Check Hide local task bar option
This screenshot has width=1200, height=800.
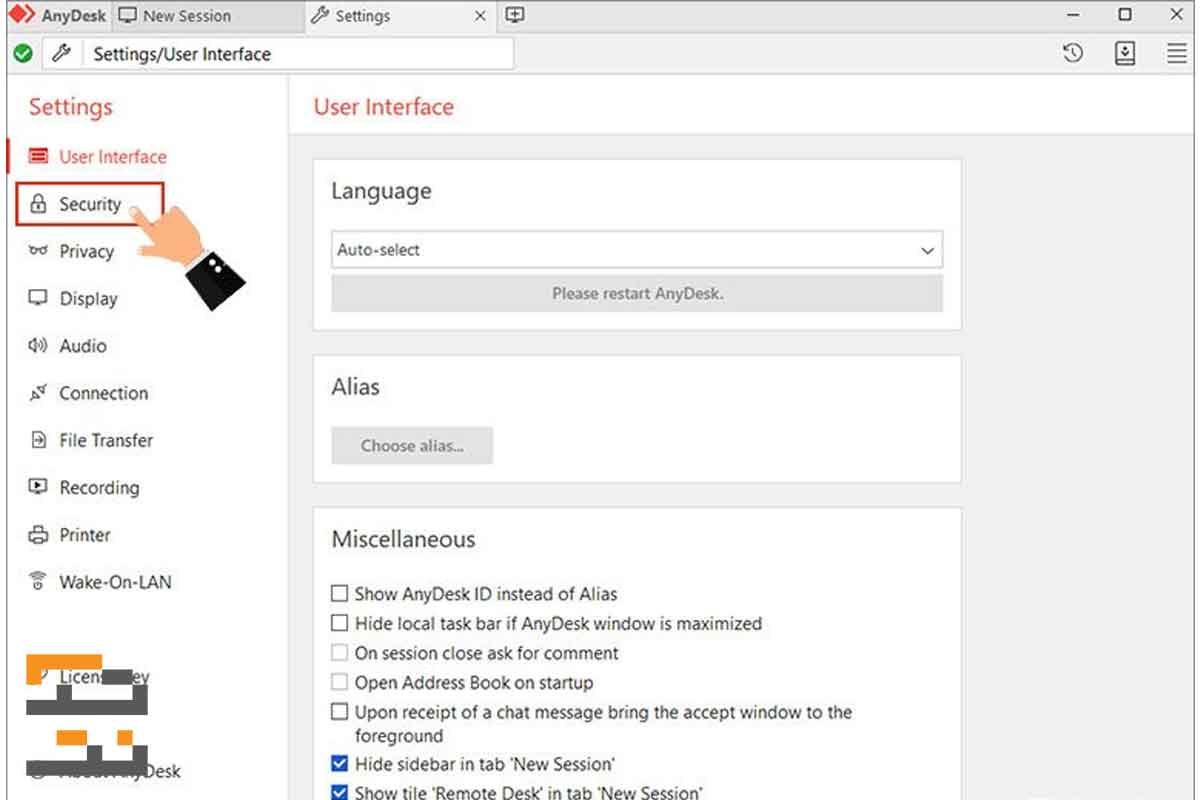coord(340,624)
